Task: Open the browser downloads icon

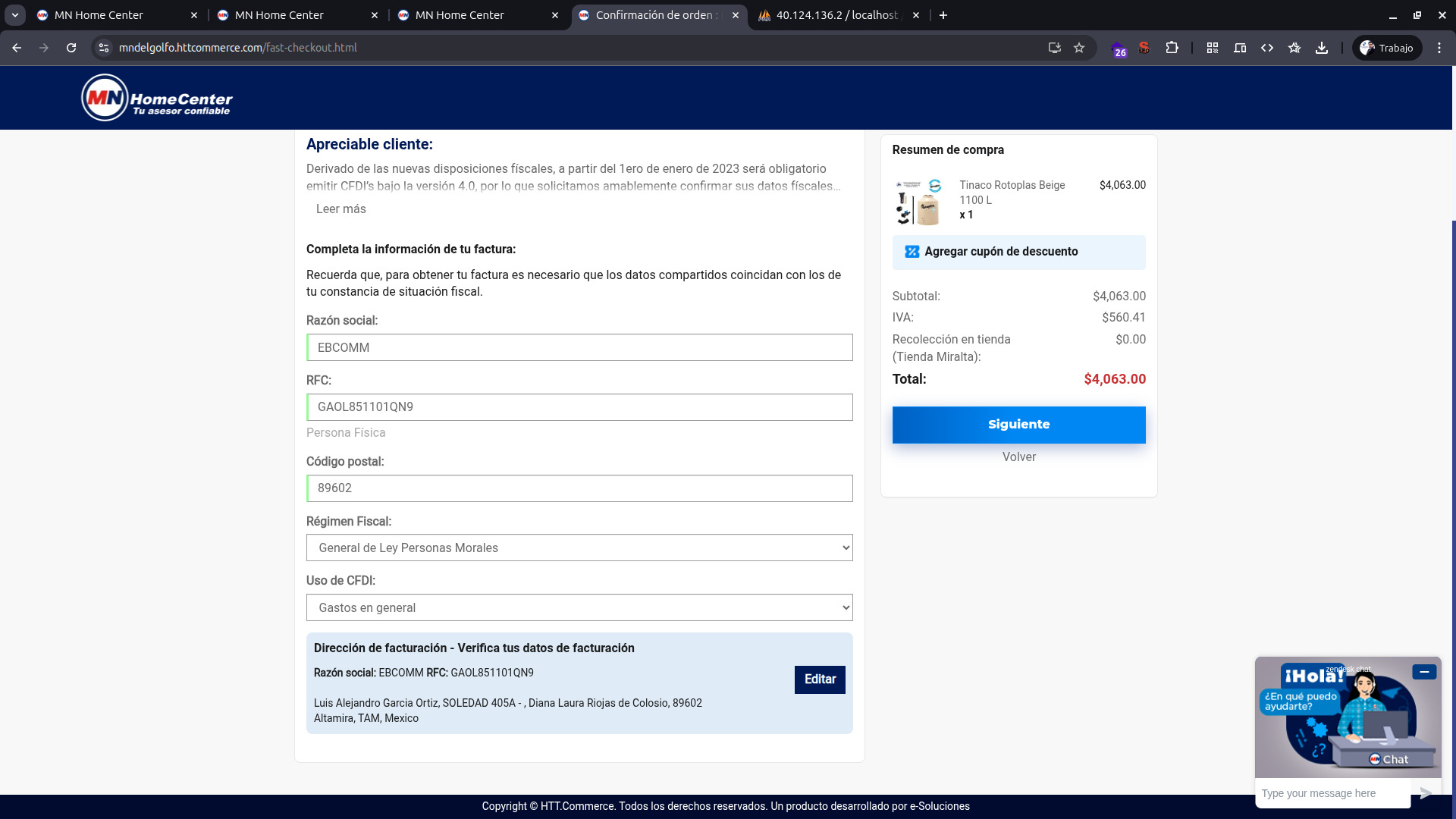Action: (1322, 48)
